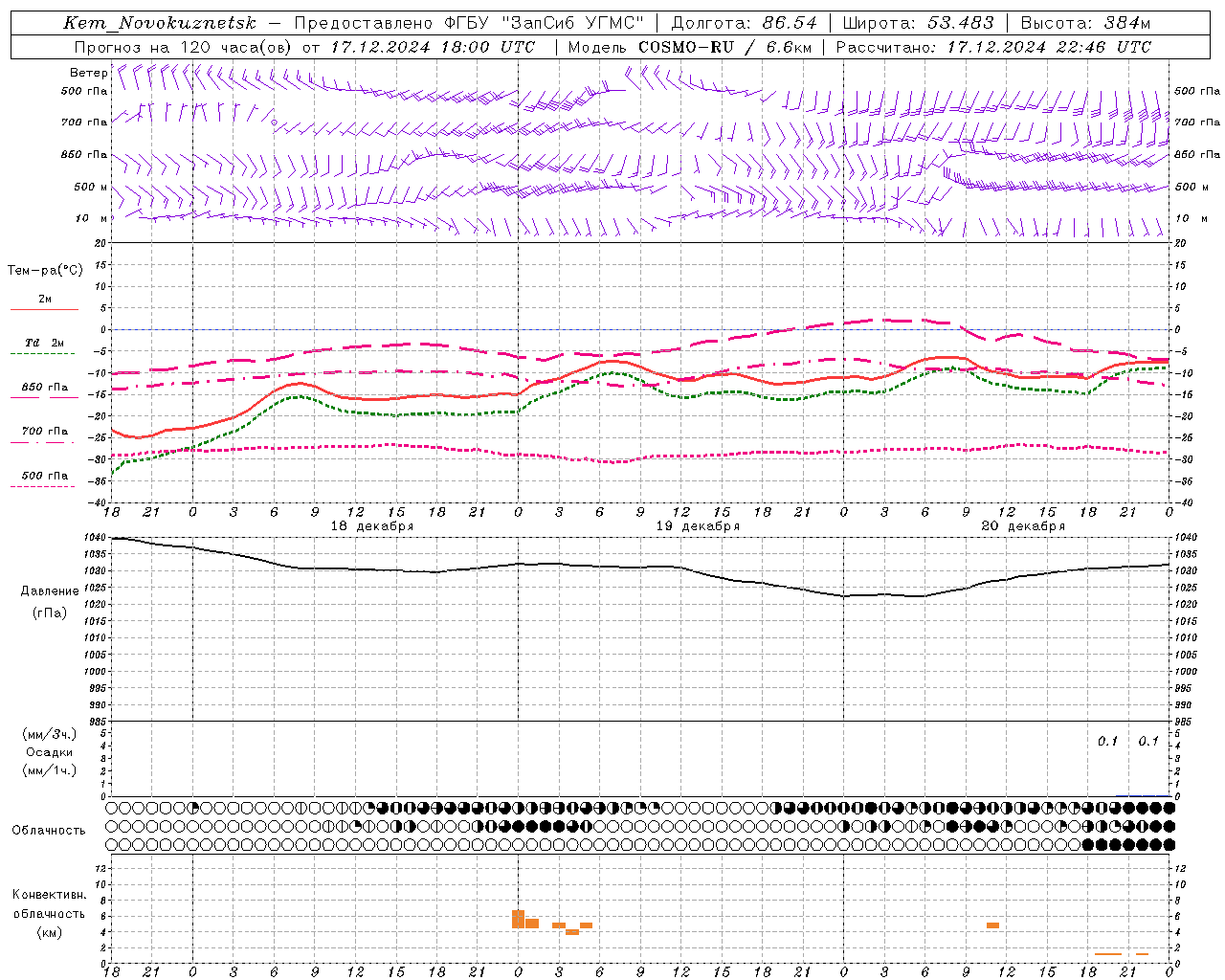
Task: Click the Осадки precipitation label
Action: pyautogui.click(x=50, y=752)
